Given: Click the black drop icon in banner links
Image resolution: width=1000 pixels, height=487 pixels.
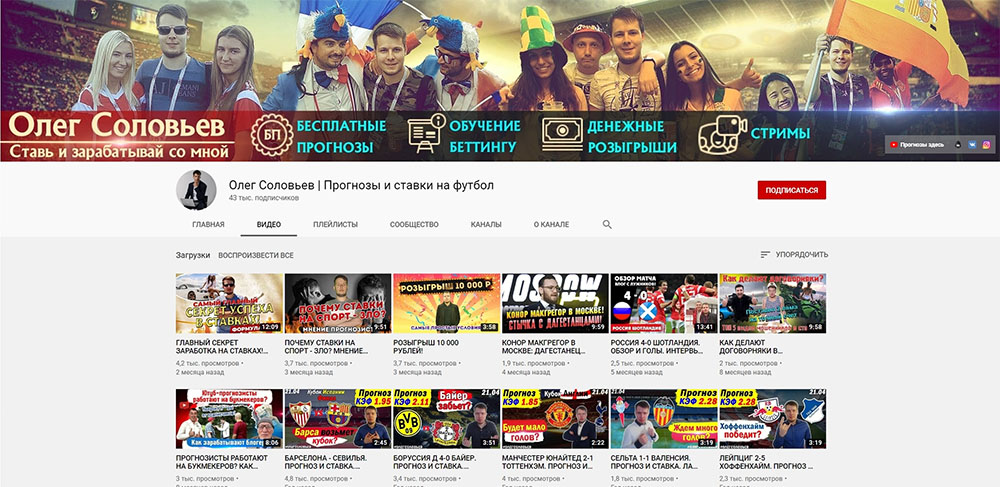Looking at the screenshot, I should (958, 145).
